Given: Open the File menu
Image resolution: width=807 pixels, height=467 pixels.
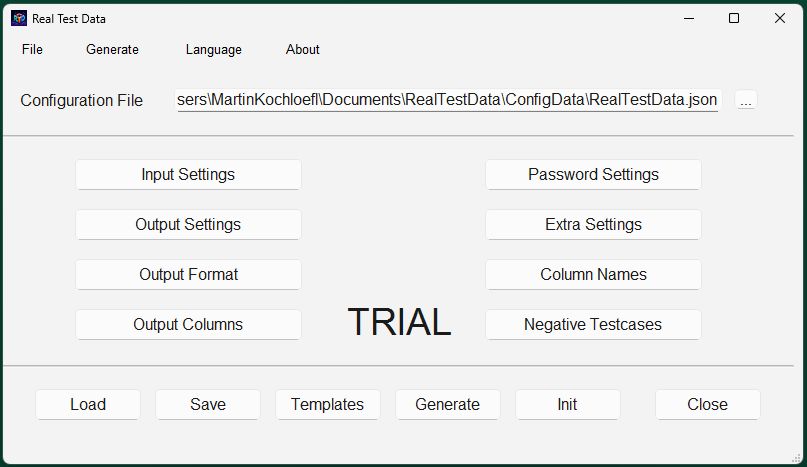Looking at the screenshot, I should click(32, 49).
